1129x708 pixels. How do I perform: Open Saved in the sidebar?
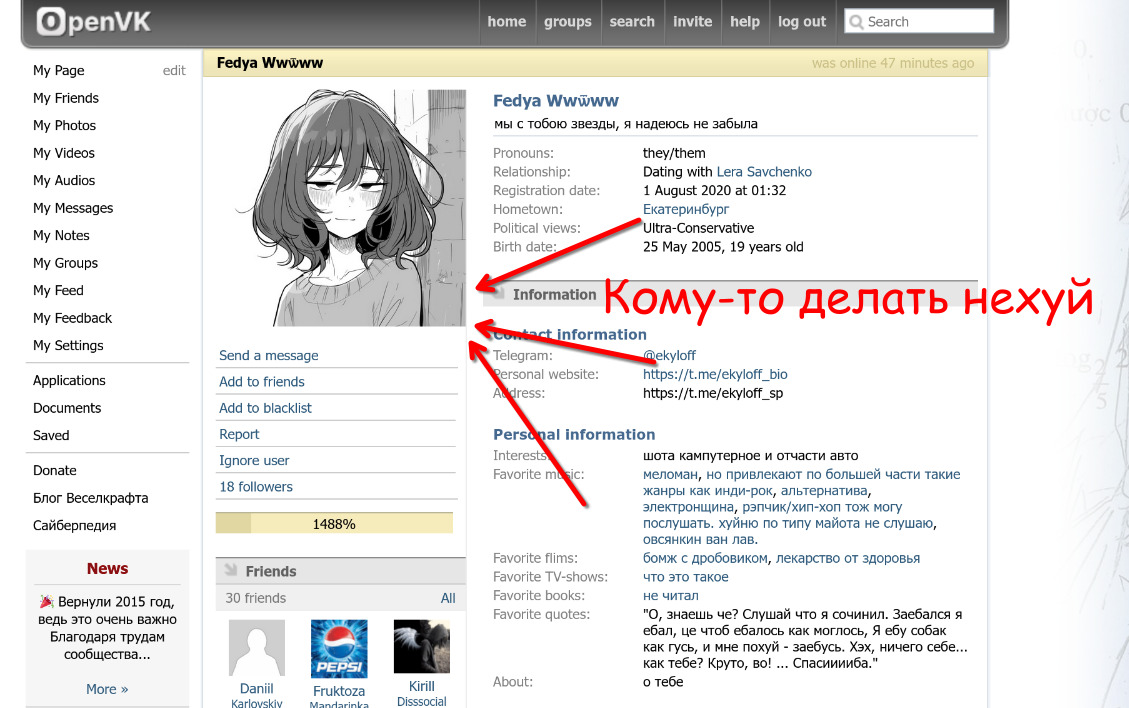click(51, 435)
